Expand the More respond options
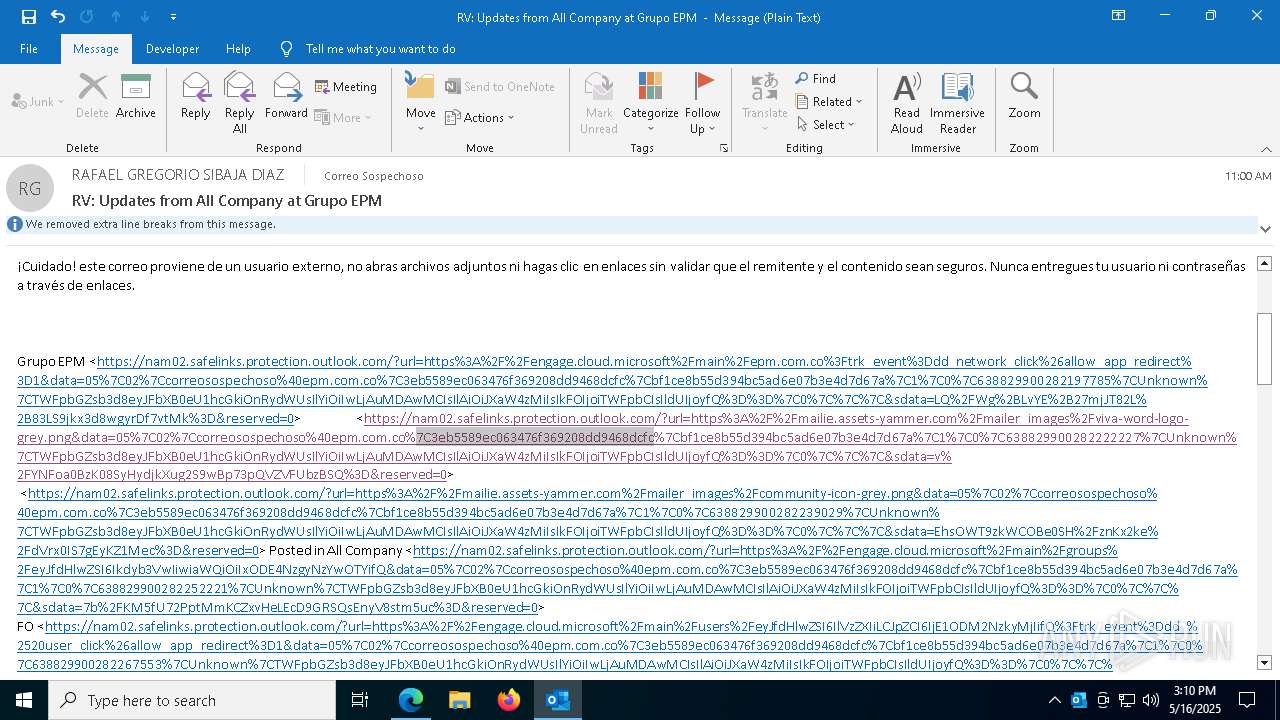The height and width of the screenshot is (720, 1280). point(343,117)
